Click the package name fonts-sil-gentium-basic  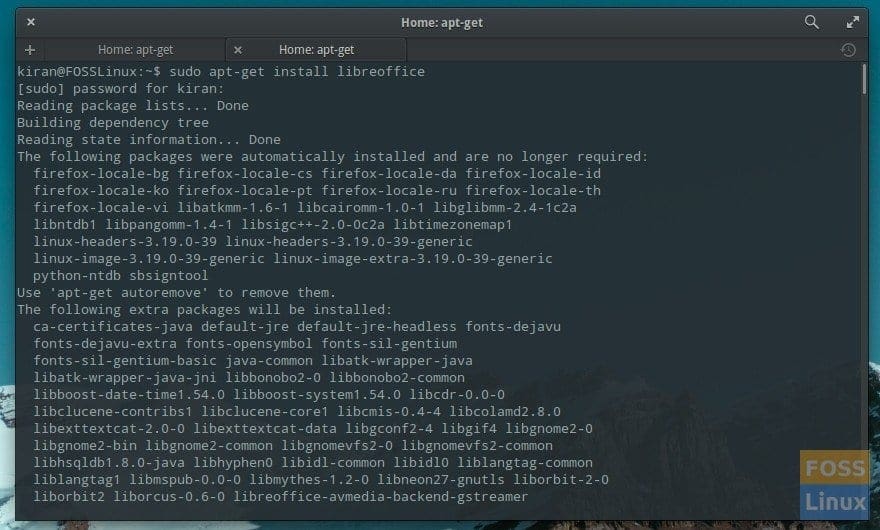pos(125,360)
